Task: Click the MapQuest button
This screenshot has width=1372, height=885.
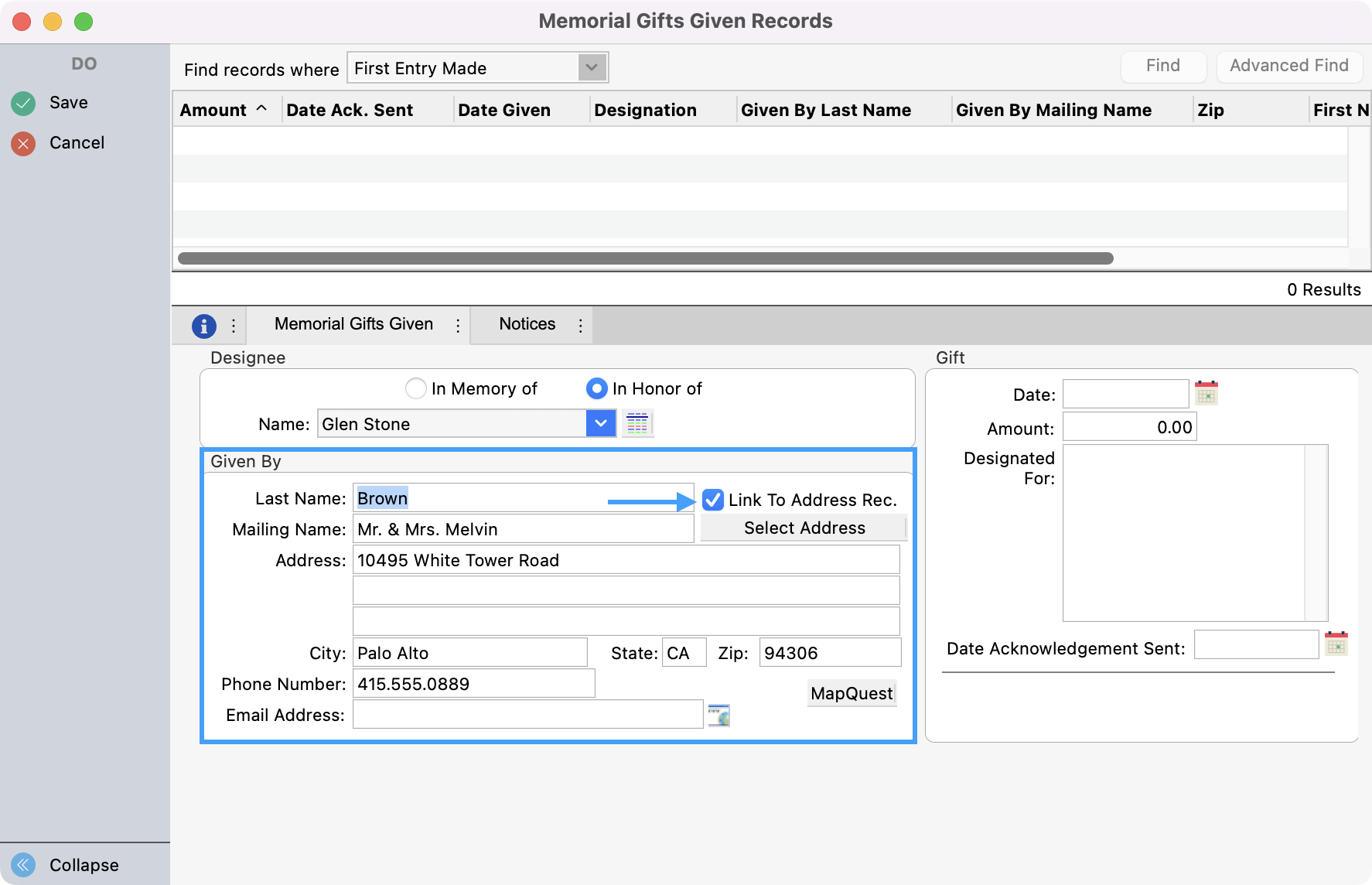Action: [852, 693]
